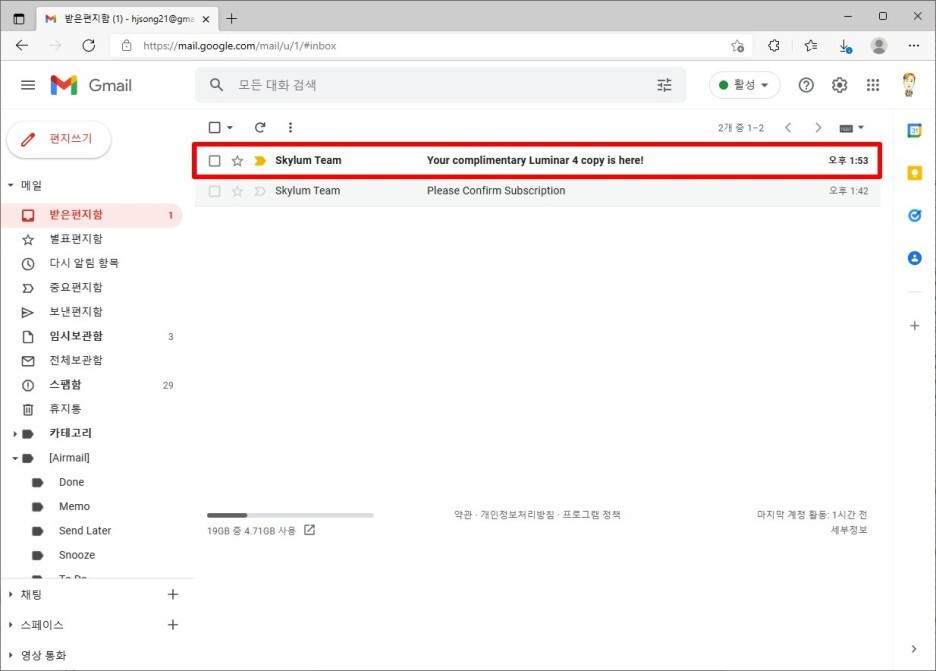Open the 휴지통 trash folder
This screenshot has width=936, height=671.
pyautogui.click(x=92, y=409)
